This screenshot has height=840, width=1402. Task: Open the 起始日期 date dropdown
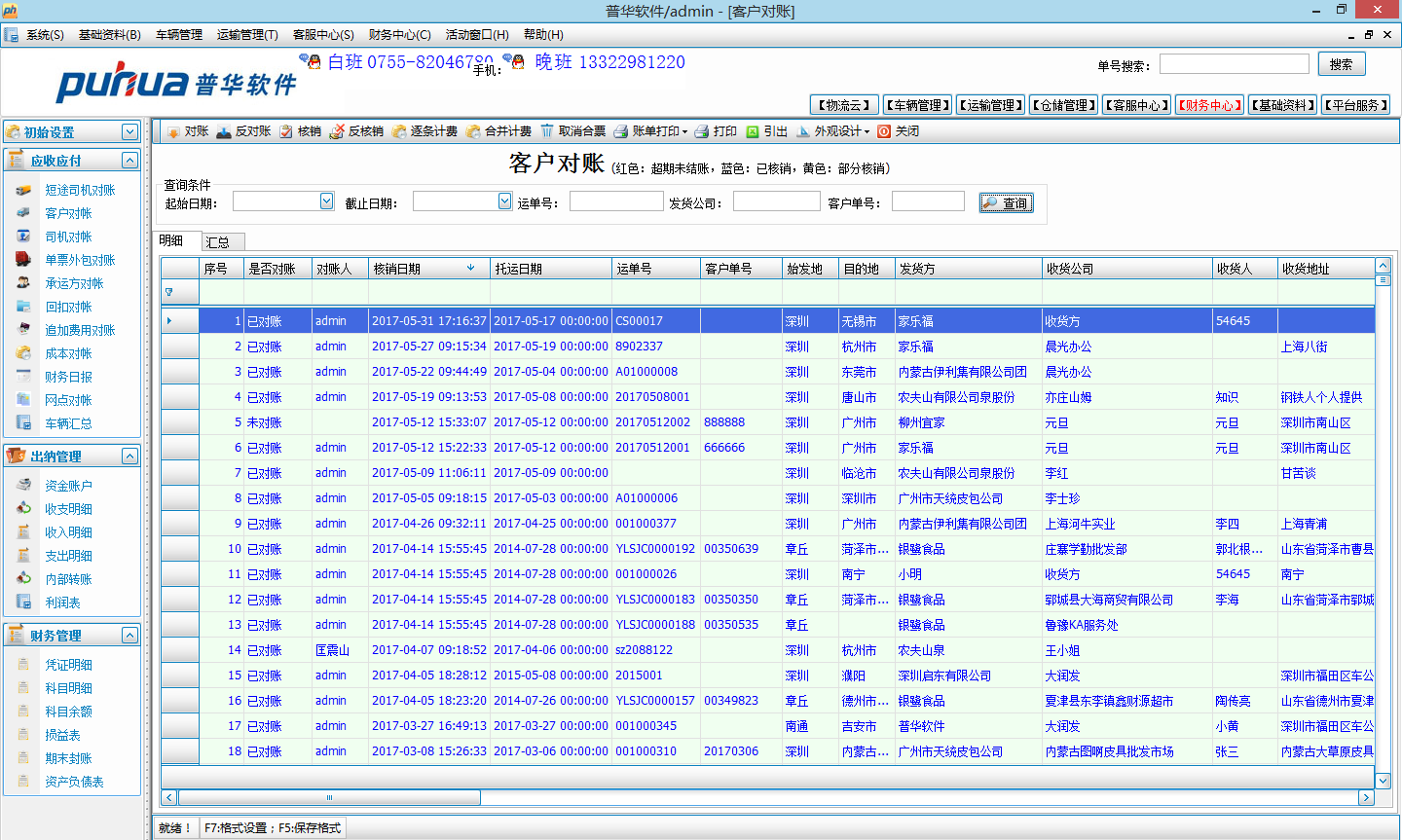coord(327,201)
